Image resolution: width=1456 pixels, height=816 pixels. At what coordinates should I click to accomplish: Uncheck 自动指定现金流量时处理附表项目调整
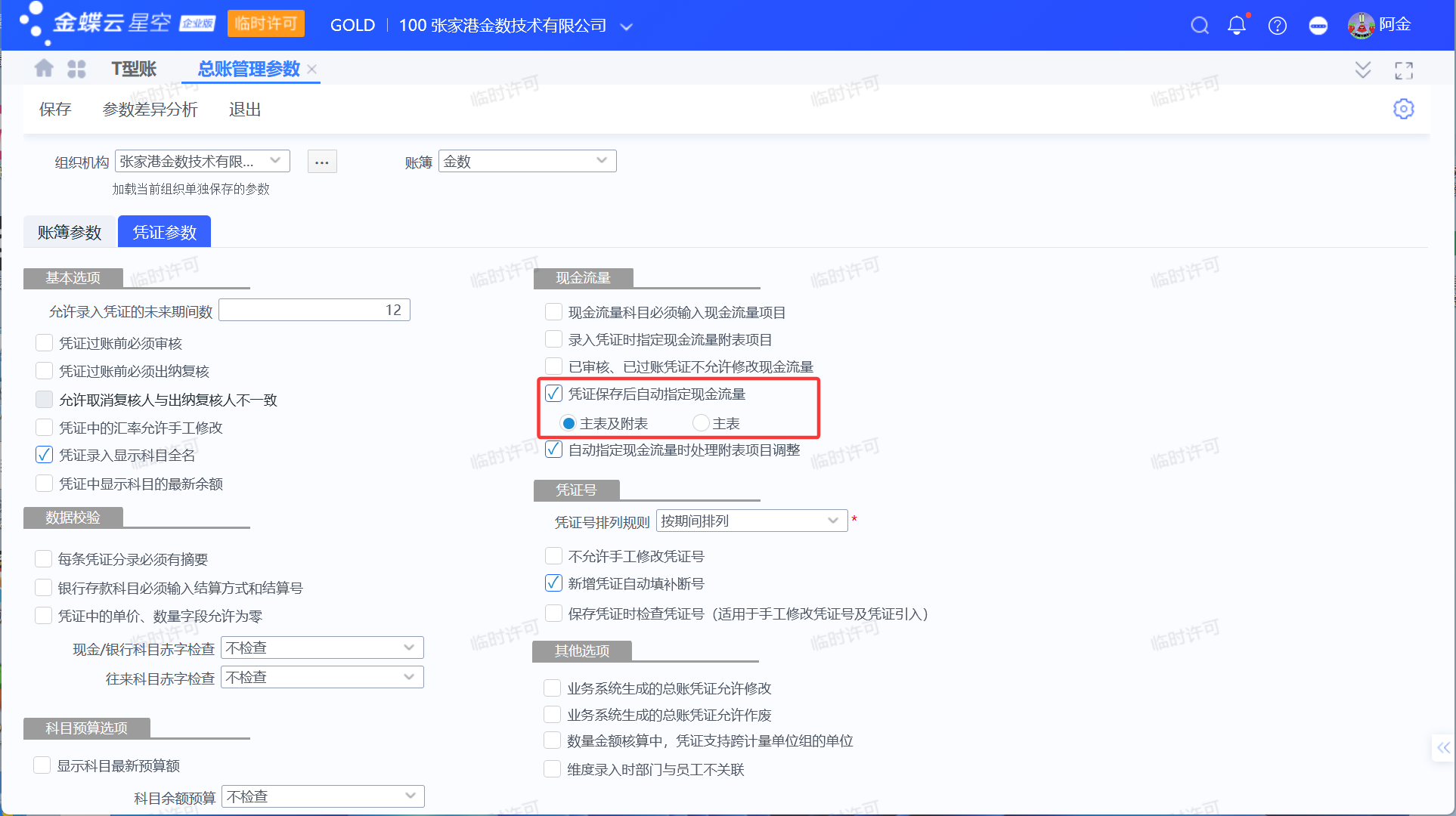point(554,450)
